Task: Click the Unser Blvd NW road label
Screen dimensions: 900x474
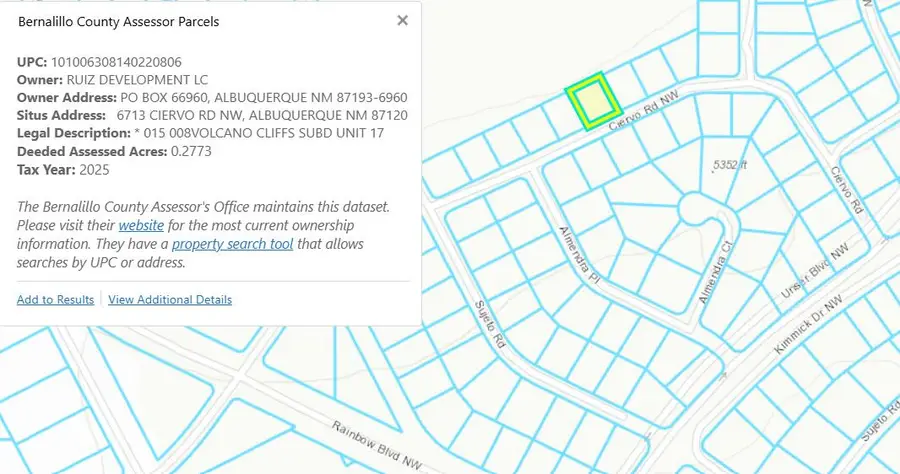Action: point(814,271)
